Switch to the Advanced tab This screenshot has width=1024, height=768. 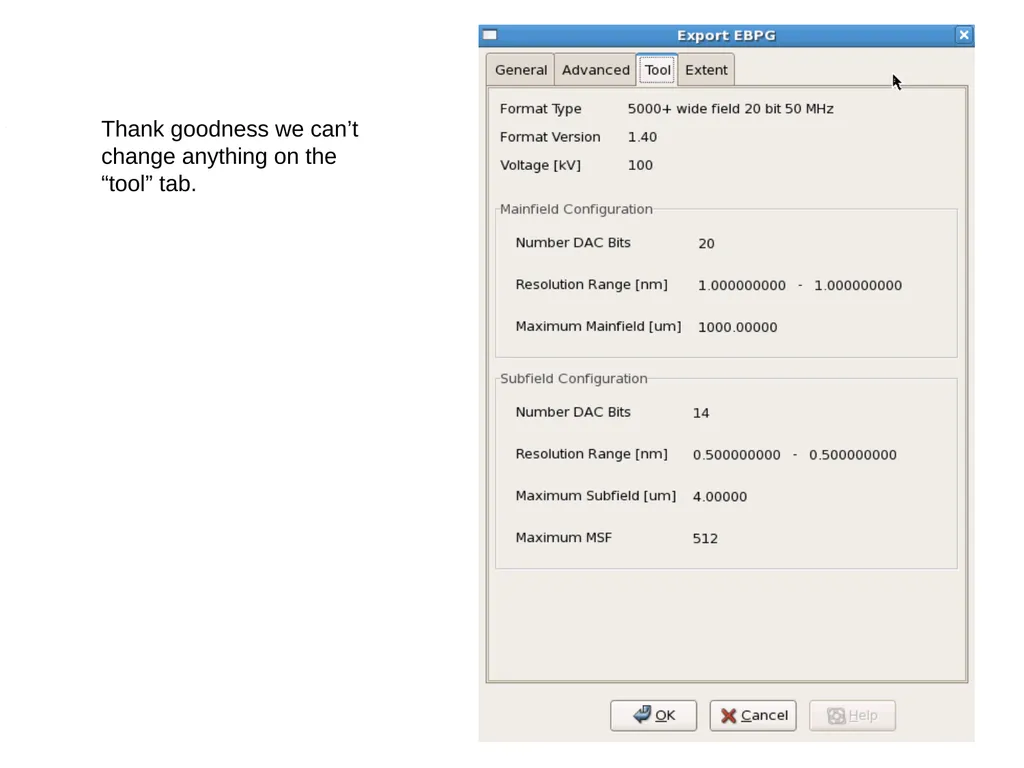(x=595, y=70)
